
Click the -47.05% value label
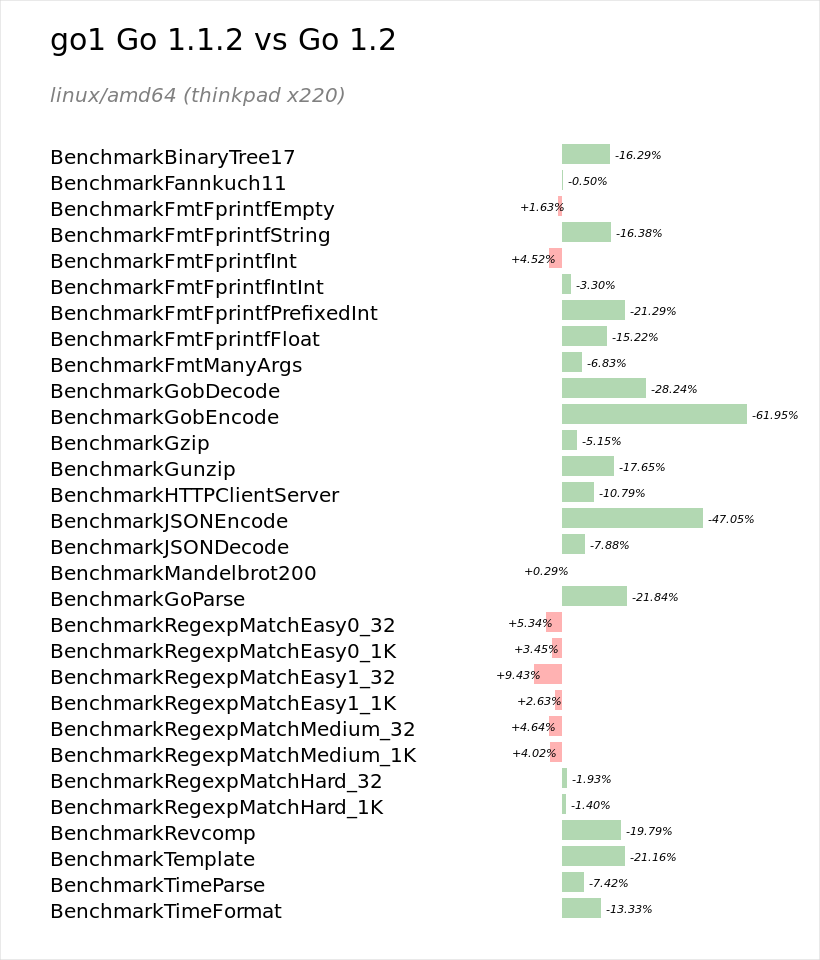[x=731, y=519]
